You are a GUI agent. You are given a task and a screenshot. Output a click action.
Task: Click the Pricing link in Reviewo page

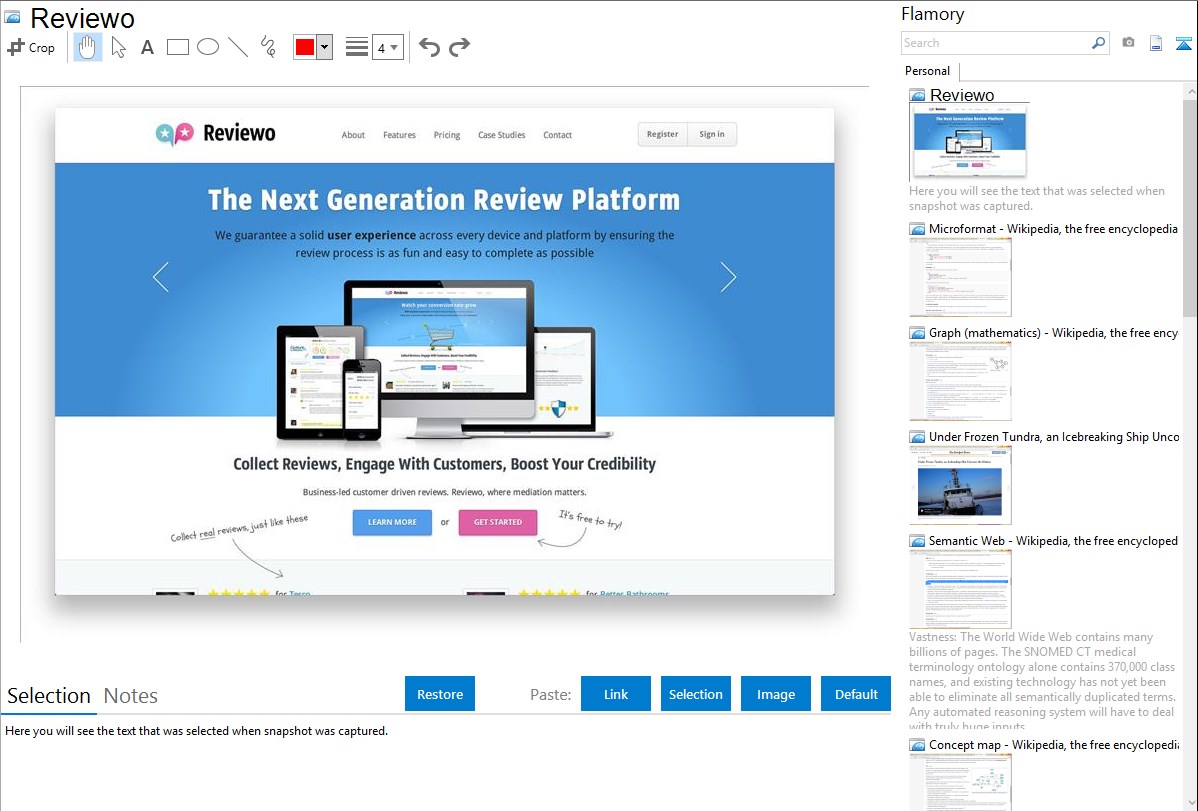(447, 135)
